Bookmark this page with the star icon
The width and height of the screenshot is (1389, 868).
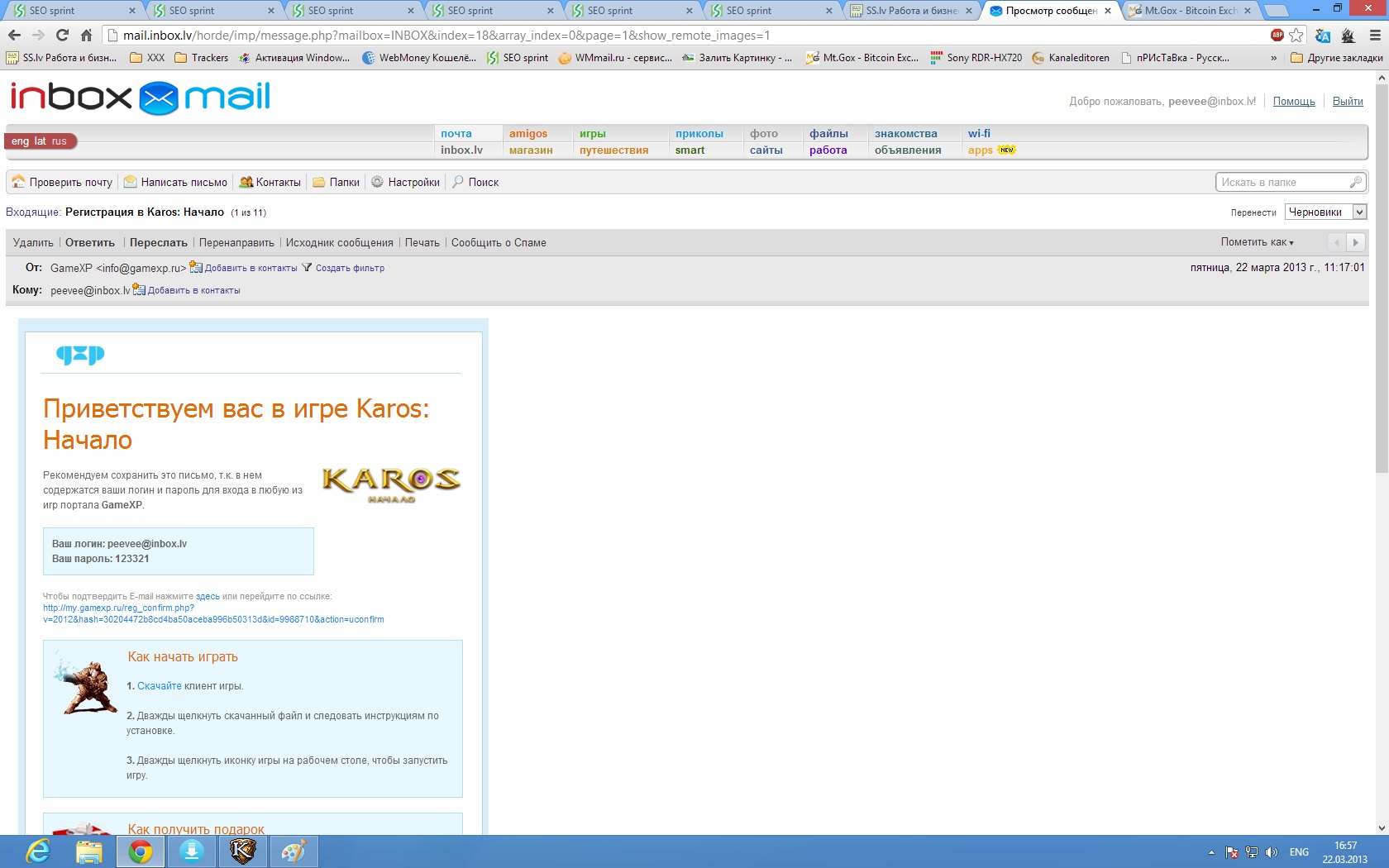1296,36
